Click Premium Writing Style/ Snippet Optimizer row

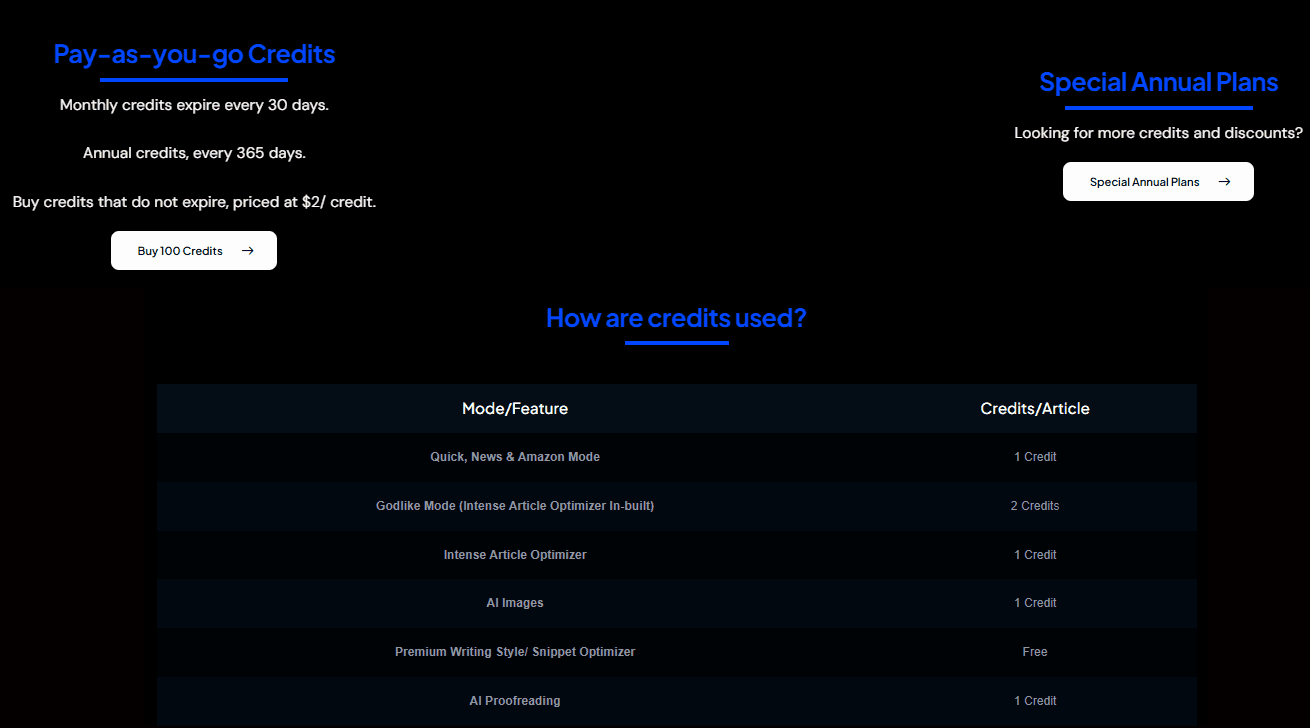(515, 652)
